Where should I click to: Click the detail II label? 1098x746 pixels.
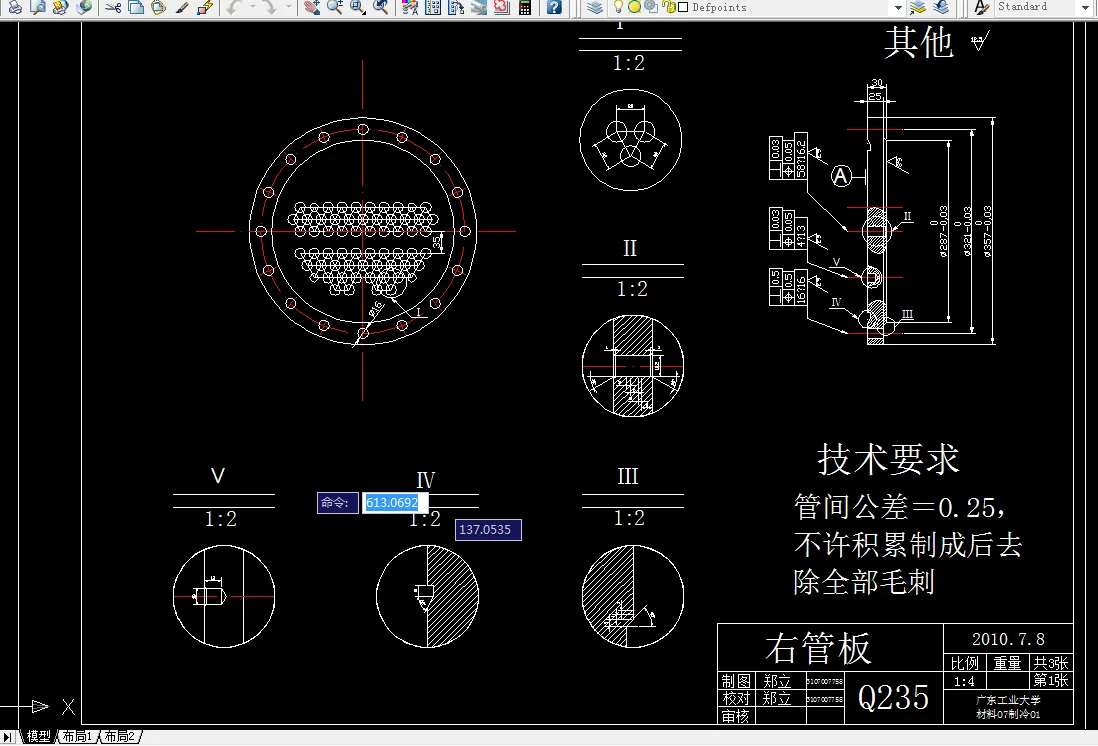tap(630, 248)
